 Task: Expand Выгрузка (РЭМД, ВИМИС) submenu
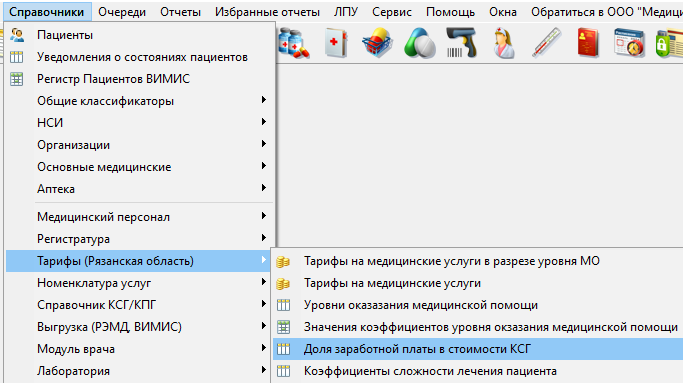coord(139,327)
